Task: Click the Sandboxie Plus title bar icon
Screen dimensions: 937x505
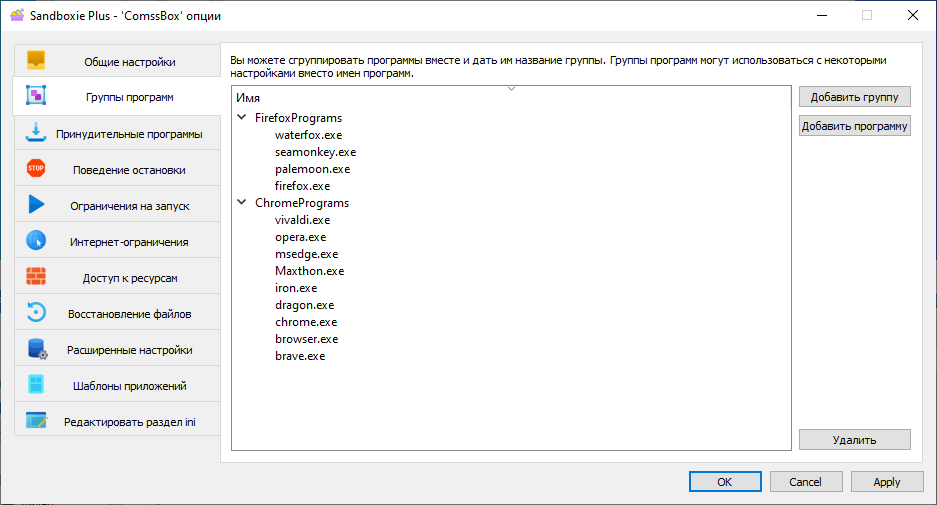Action: [17, 15]
